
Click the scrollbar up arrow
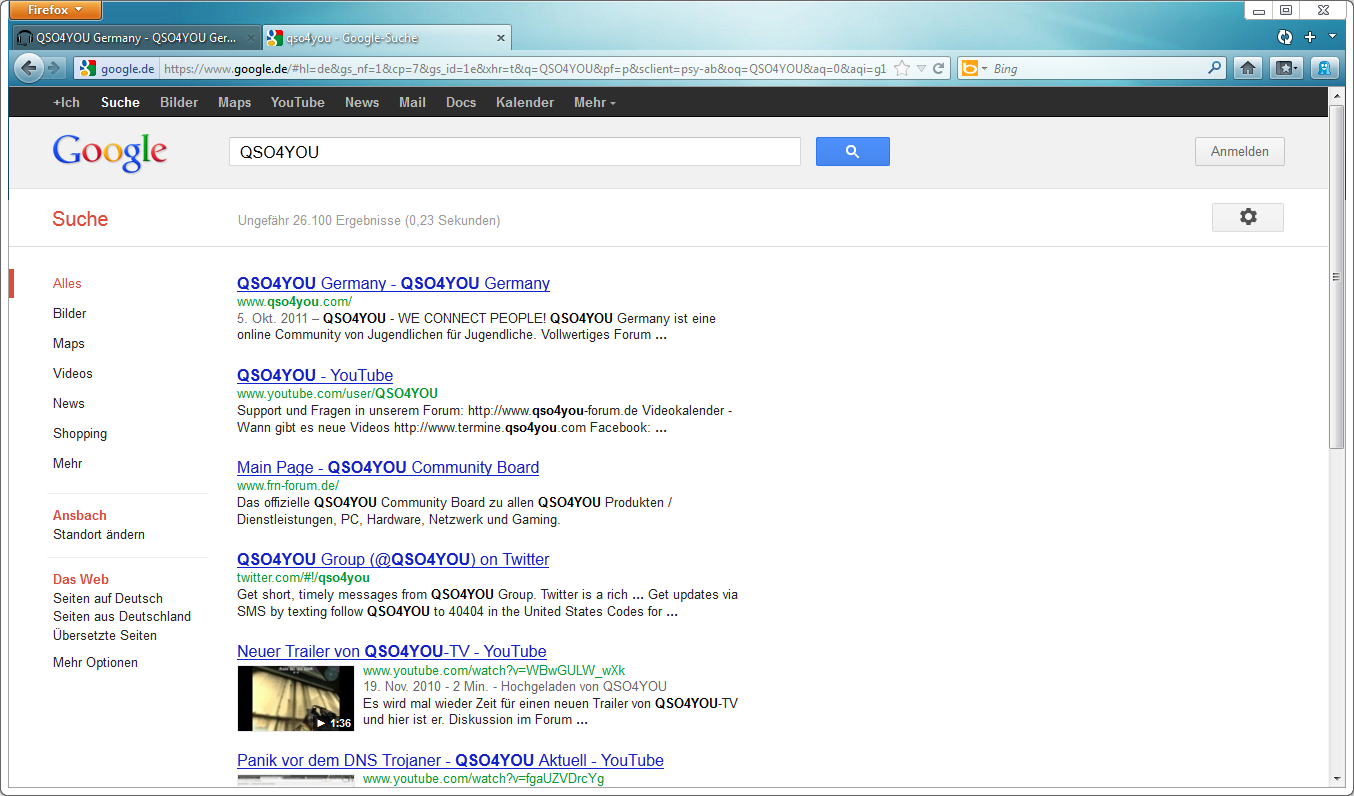coord(1336,95)
